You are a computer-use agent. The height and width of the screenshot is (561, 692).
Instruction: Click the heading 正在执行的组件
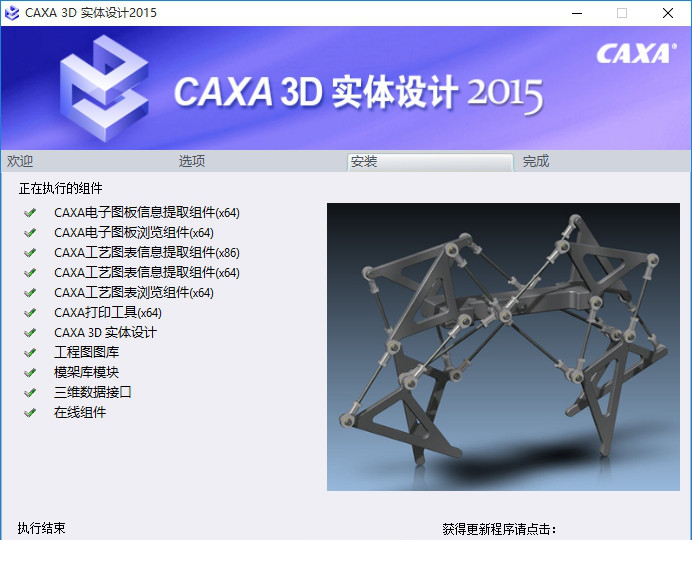click(x=60, y=188)
